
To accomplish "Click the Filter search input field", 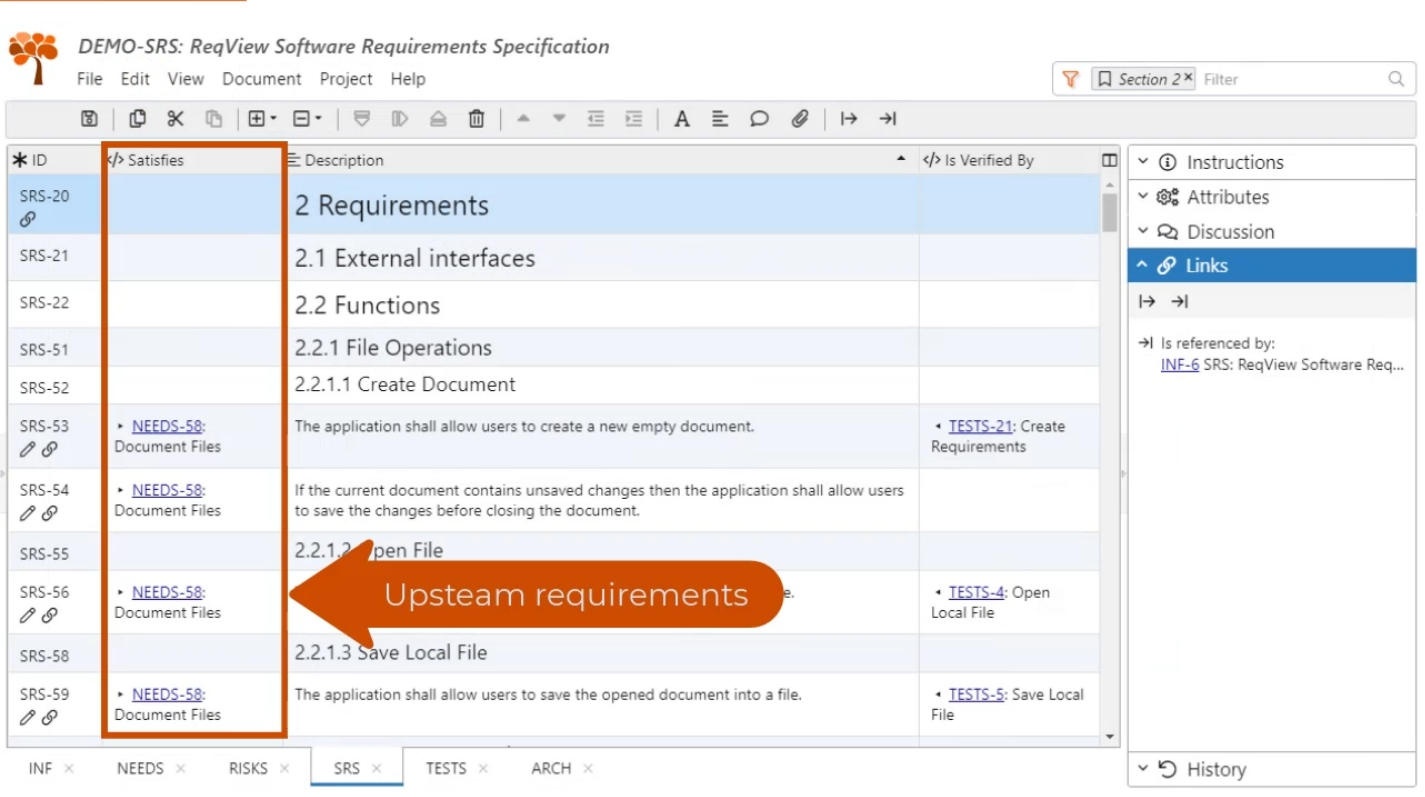I will (1291, 79).
